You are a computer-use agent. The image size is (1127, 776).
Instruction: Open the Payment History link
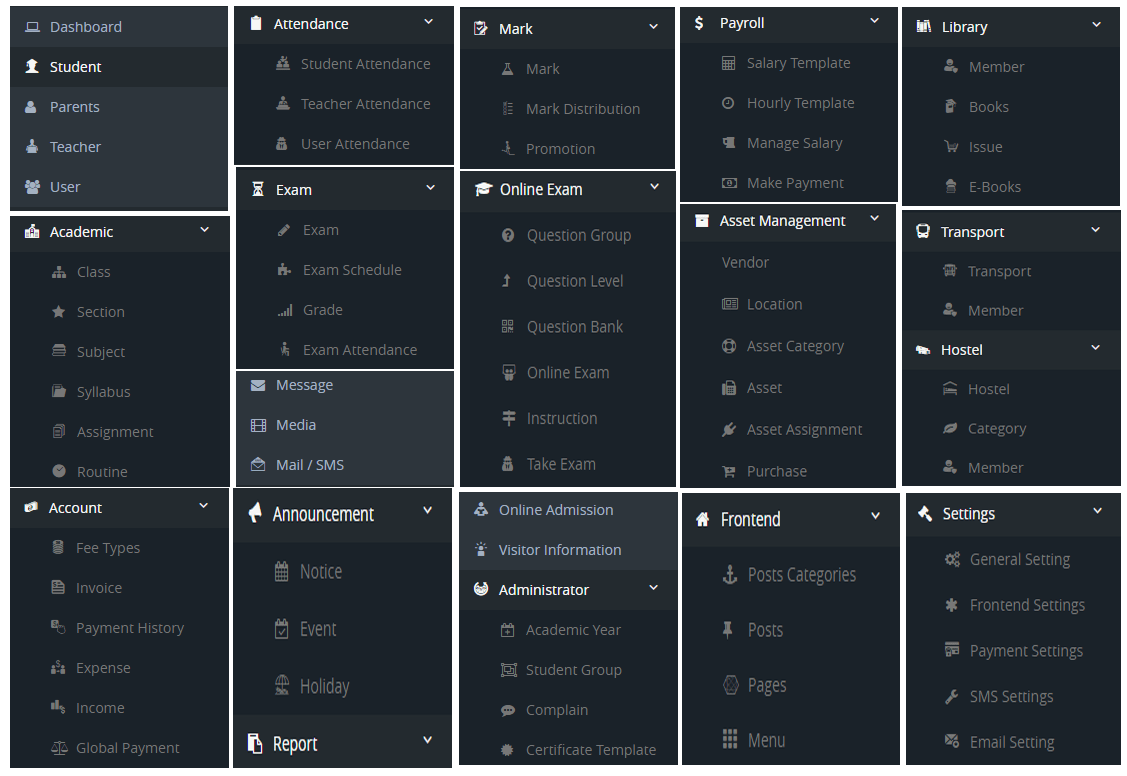coord(130,628)
